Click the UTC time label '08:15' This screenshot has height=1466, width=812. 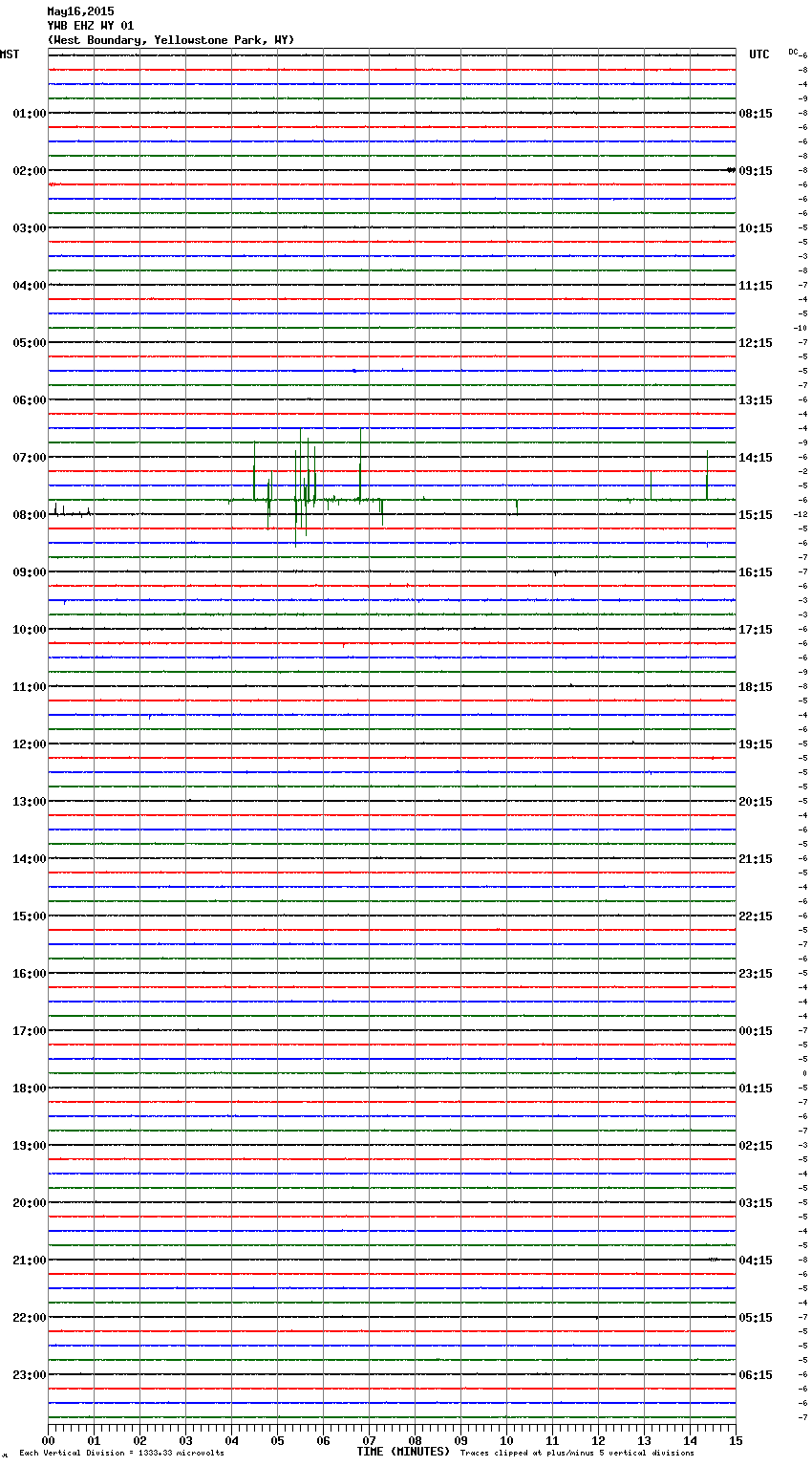(x=756, y=114)
